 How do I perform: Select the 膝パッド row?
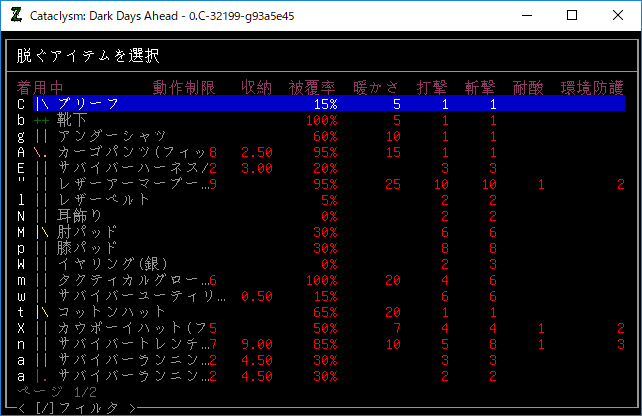coord(88,248)
